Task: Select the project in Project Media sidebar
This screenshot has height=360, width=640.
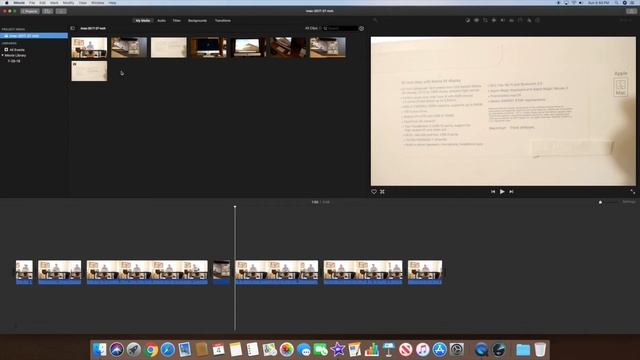Action: click(x=34, y=36)
